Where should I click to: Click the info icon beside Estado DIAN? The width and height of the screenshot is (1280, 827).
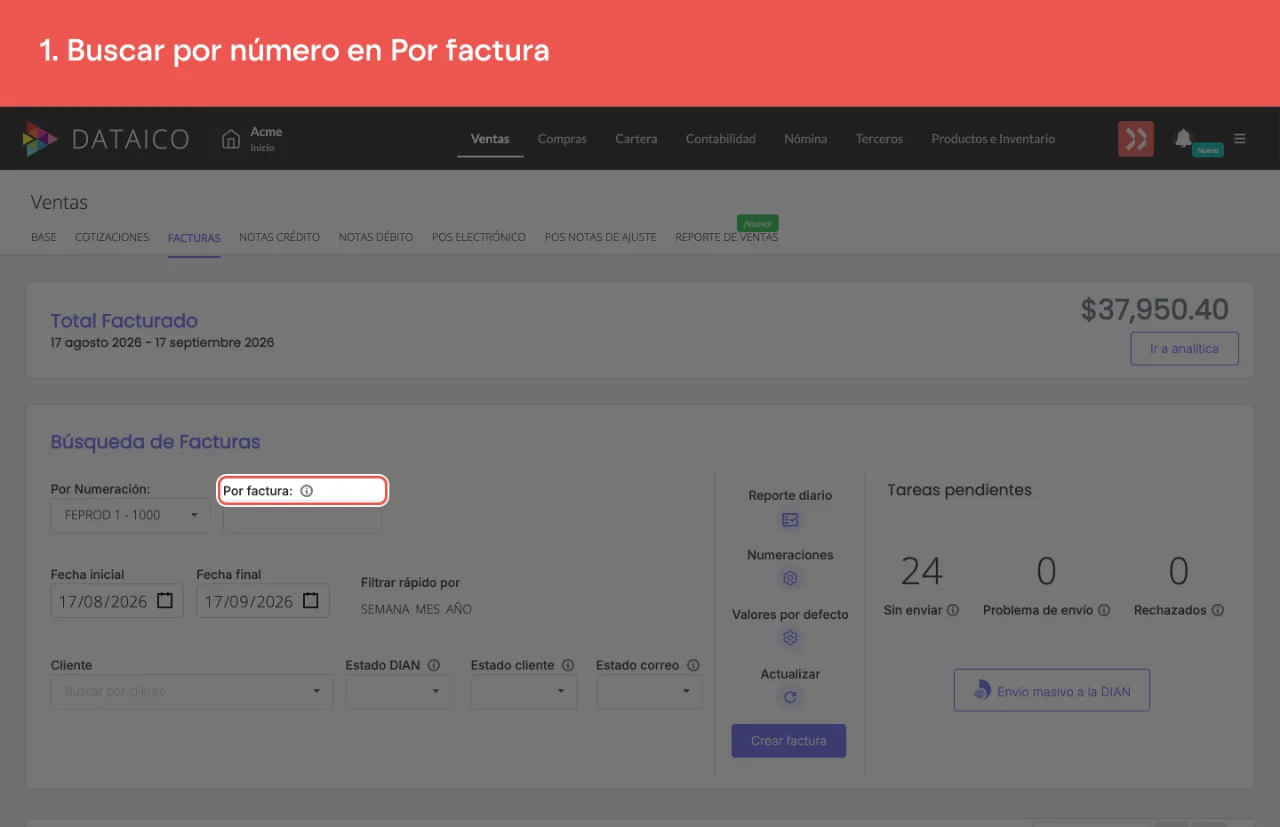pos(434,665)
